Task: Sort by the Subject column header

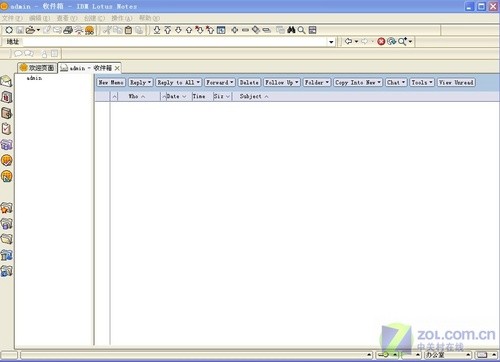Action: [254, 96]
